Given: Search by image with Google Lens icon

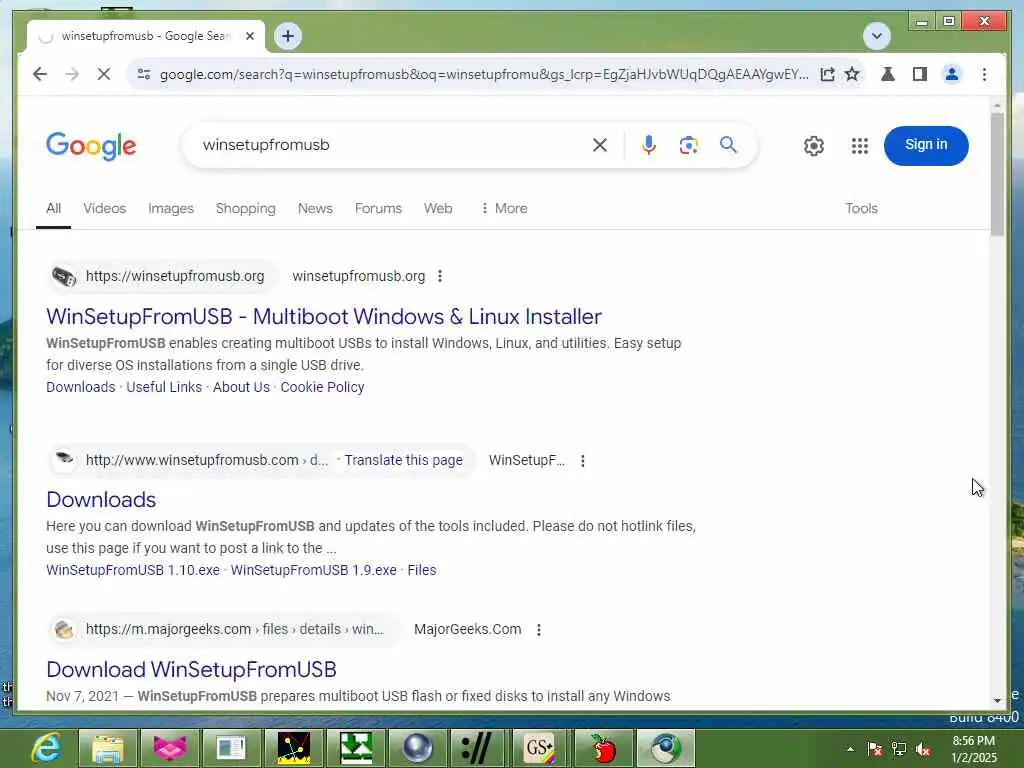Looking at the screenshot, I should [688, 145].
